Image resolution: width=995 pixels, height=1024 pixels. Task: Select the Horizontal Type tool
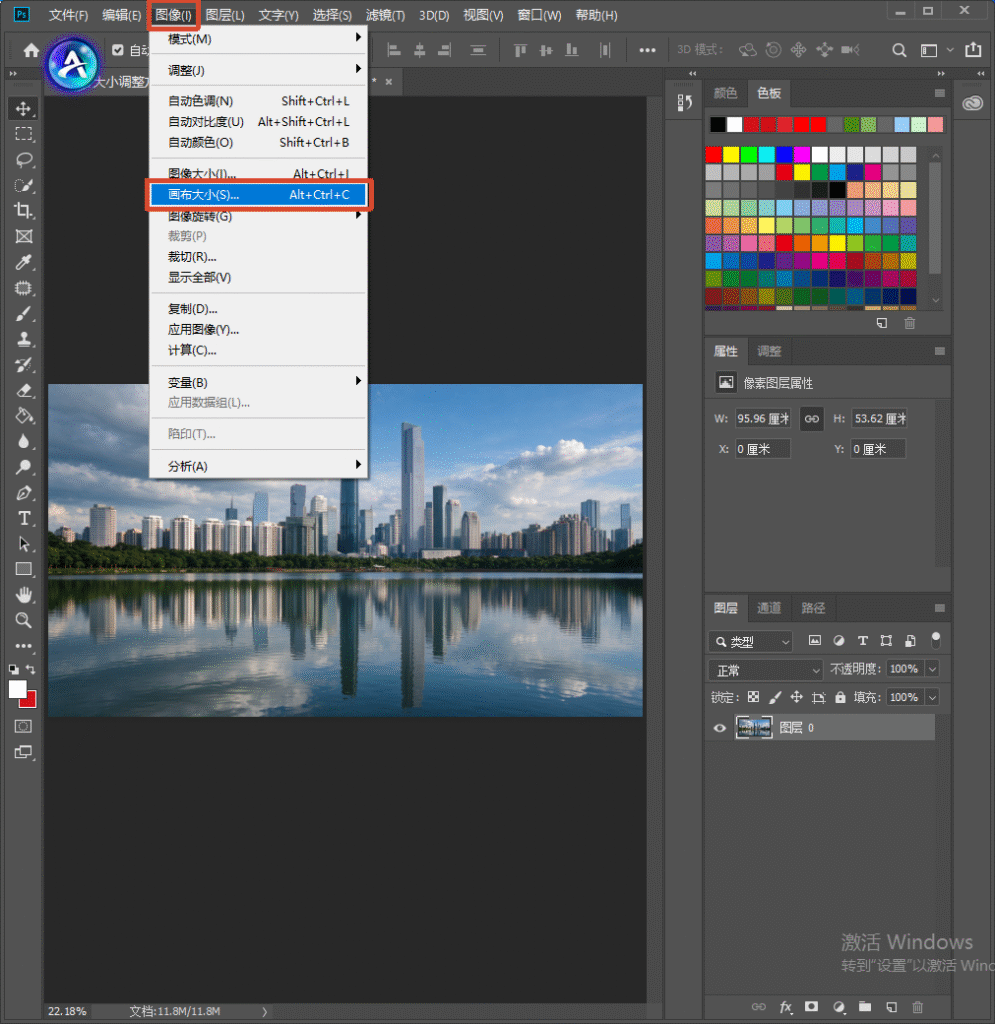click(24, 519)
